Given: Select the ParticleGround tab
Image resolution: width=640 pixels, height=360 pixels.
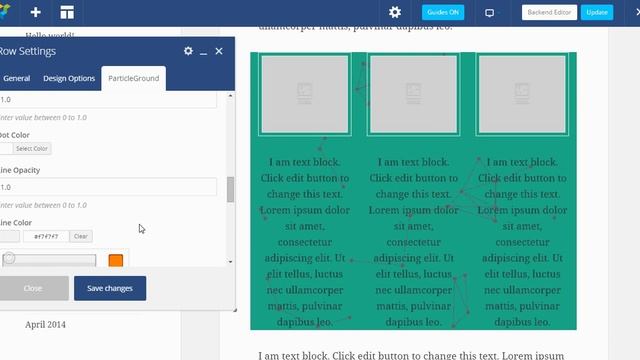Looking at the screenshot, I should 133,78.
